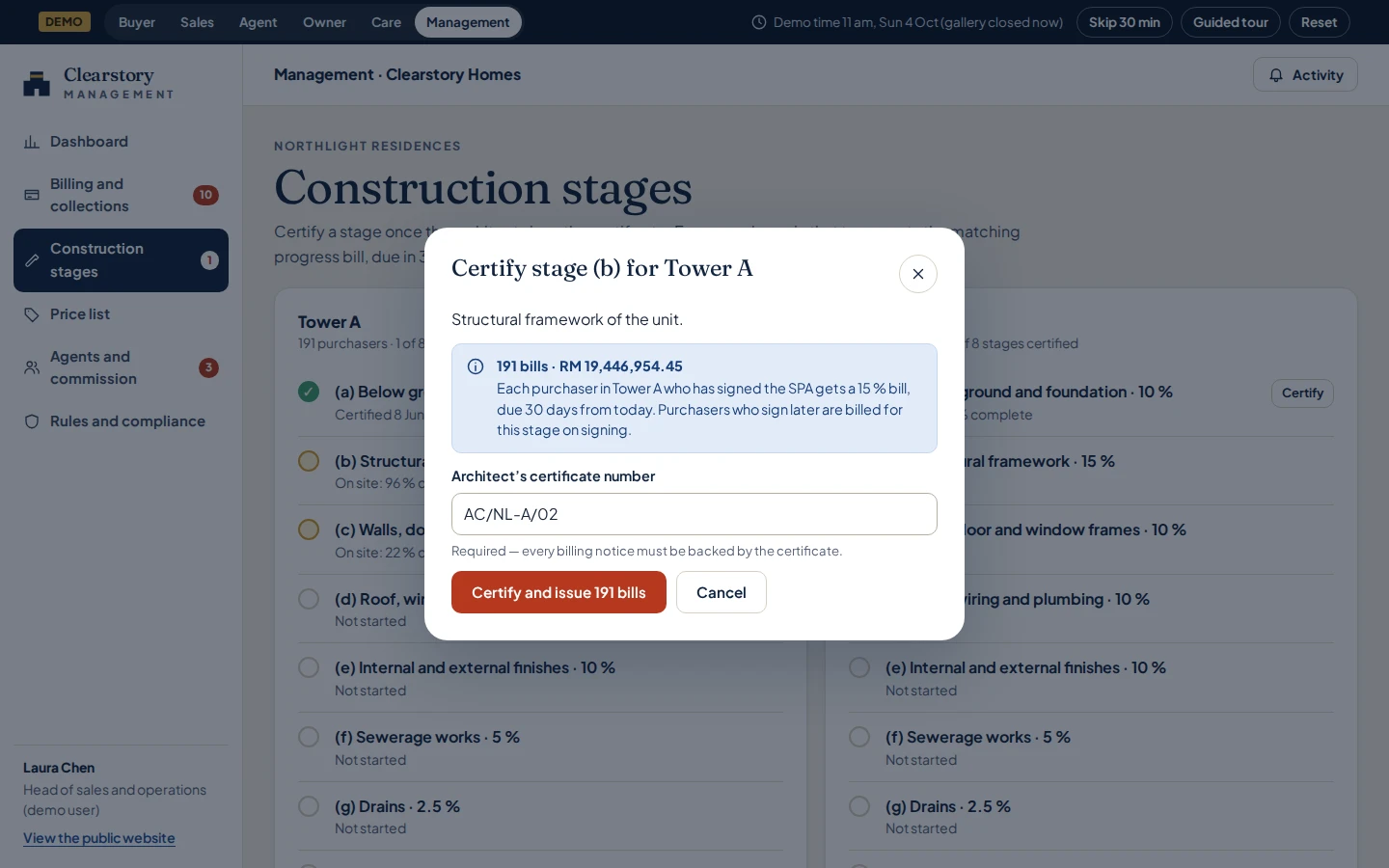Click the DEMO badge

pyautogui.click(x=65, y=22)
